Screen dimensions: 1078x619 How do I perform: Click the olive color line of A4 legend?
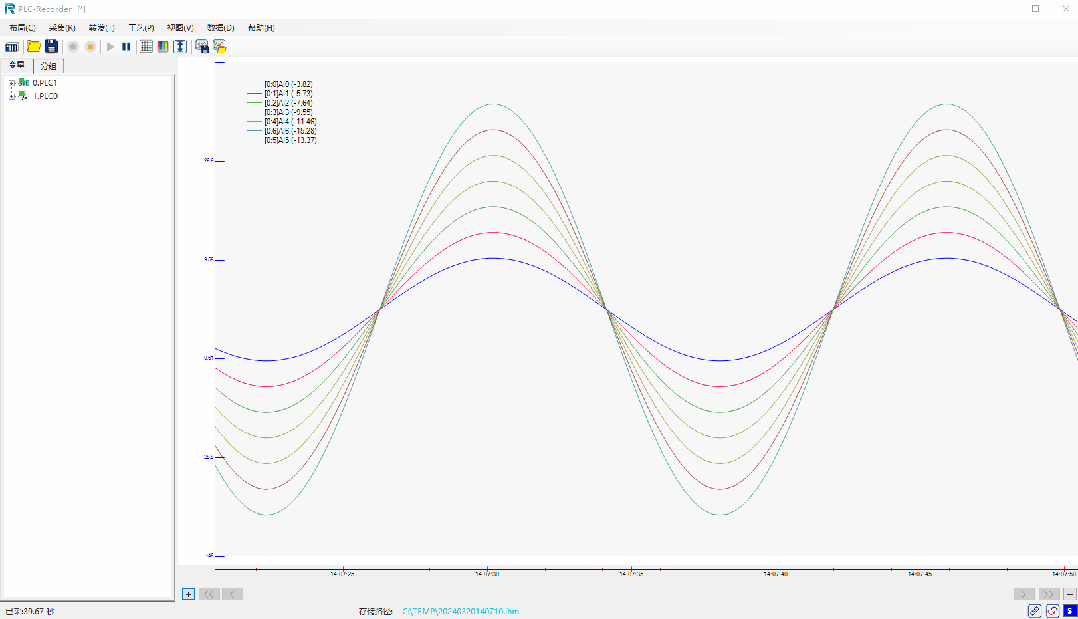[254, 122]
